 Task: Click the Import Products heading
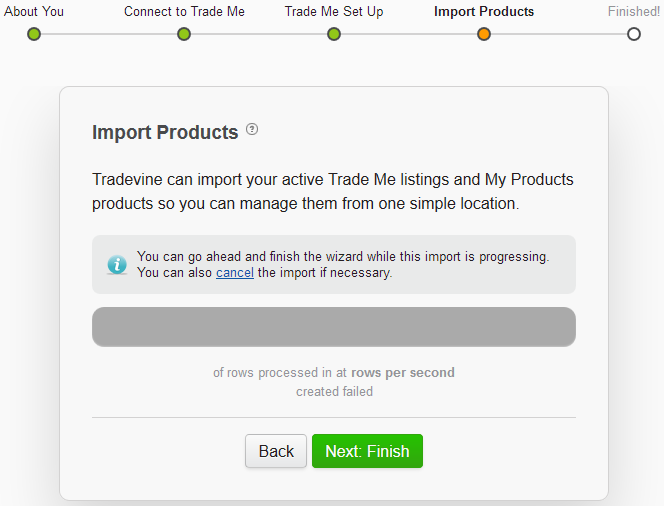165,133
